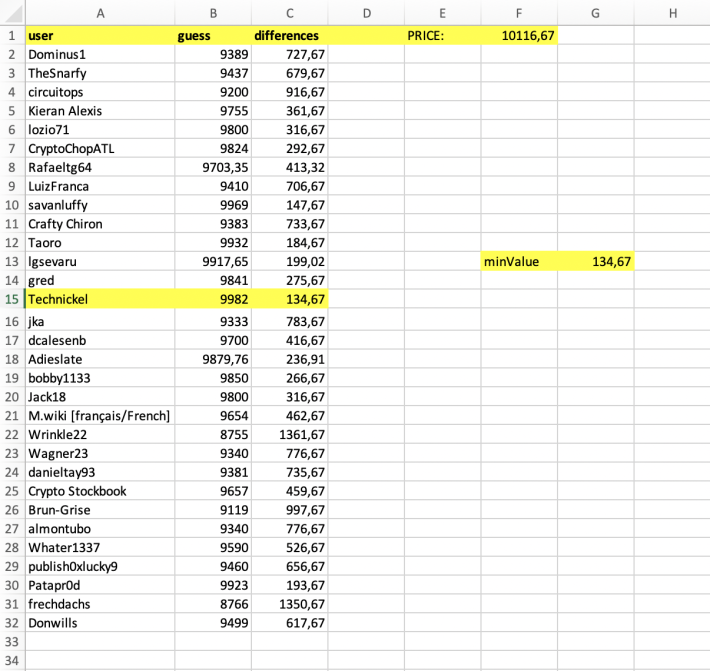Click the select-all corner triangle

click(x=13, y=13)
